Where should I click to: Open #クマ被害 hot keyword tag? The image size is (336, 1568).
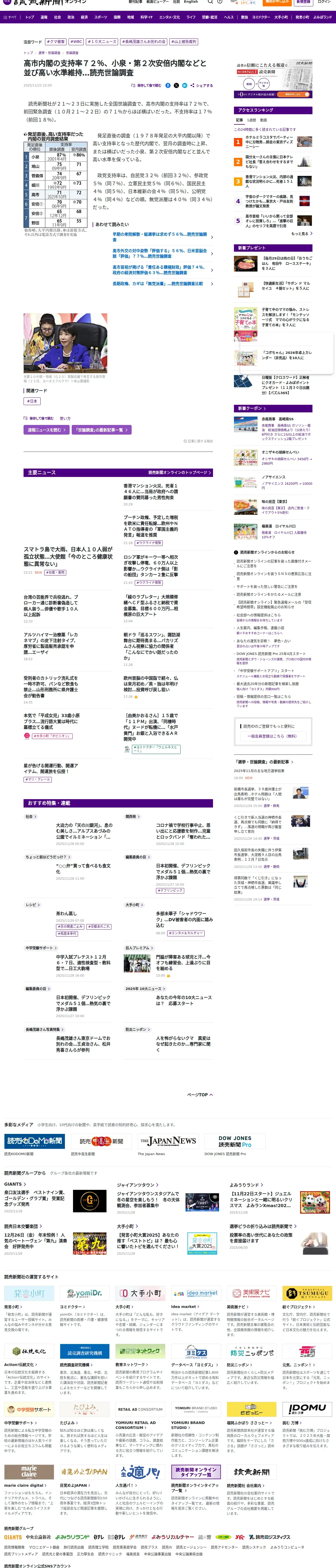click(56, 42)
